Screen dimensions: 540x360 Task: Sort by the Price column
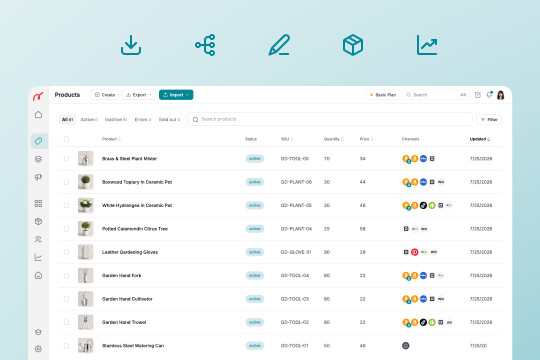coord(366,139)
